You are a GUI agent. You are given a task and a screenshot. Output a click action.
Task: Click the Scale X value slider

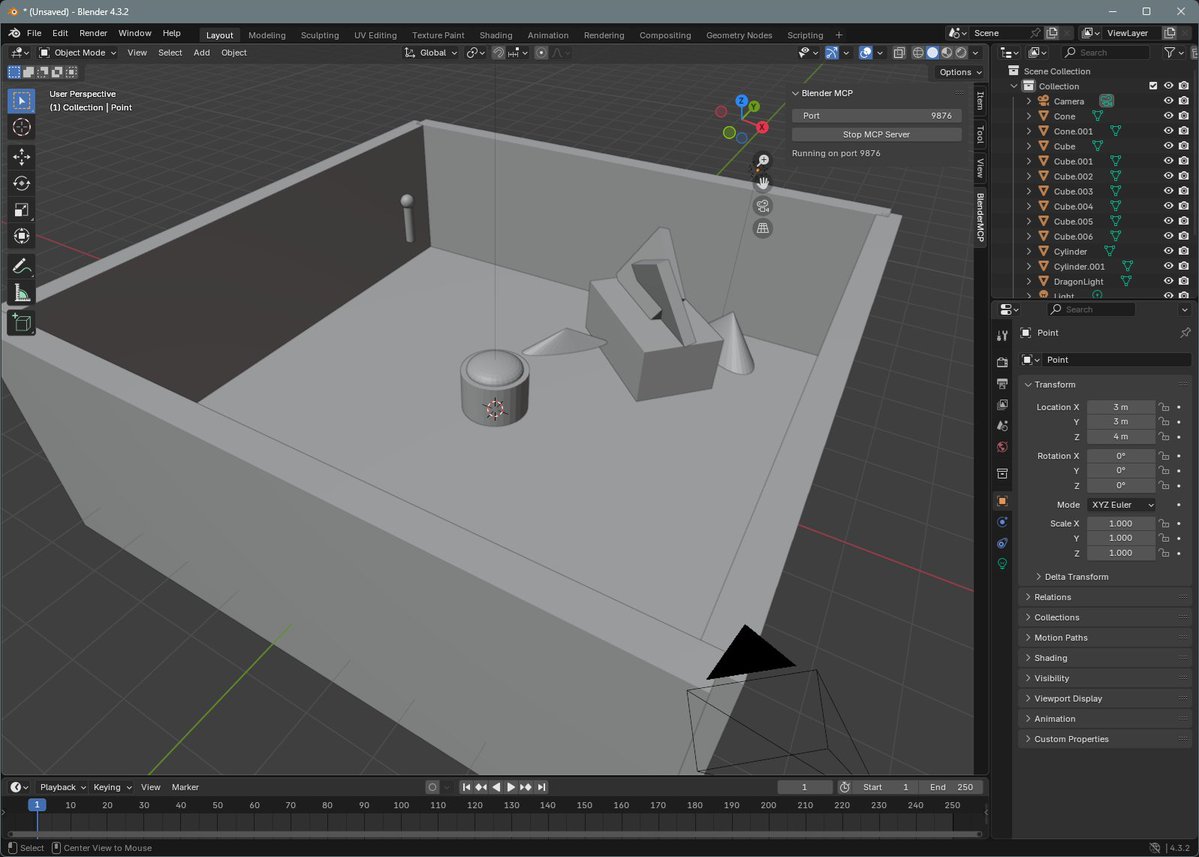(x=1120, y=523)
